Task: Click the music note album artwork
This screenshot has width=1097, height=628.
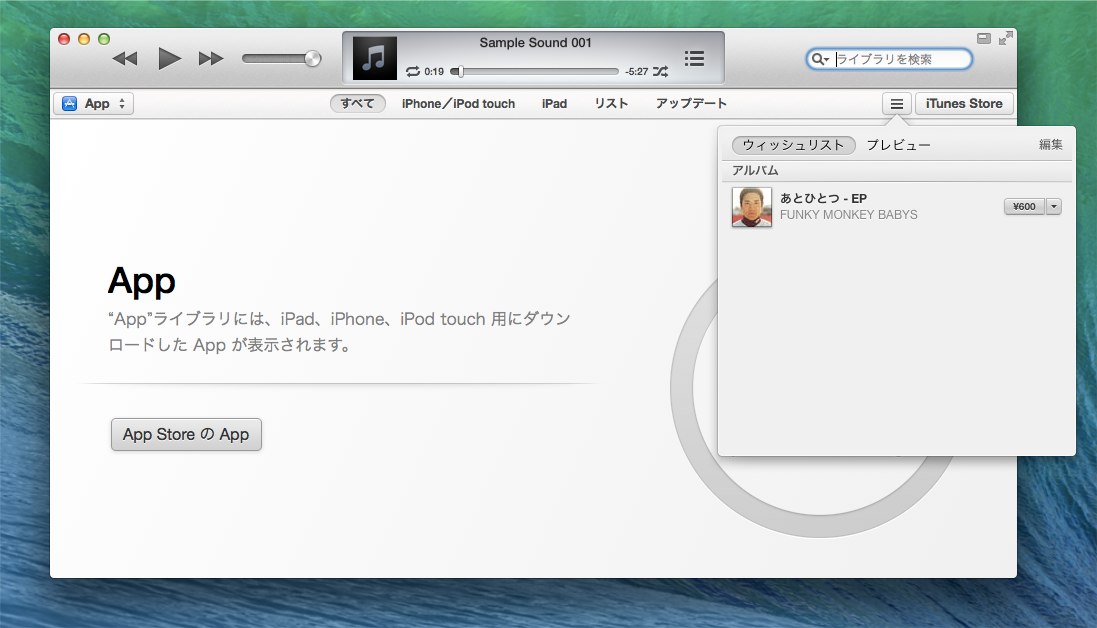Action: click(x=374, y=57)
